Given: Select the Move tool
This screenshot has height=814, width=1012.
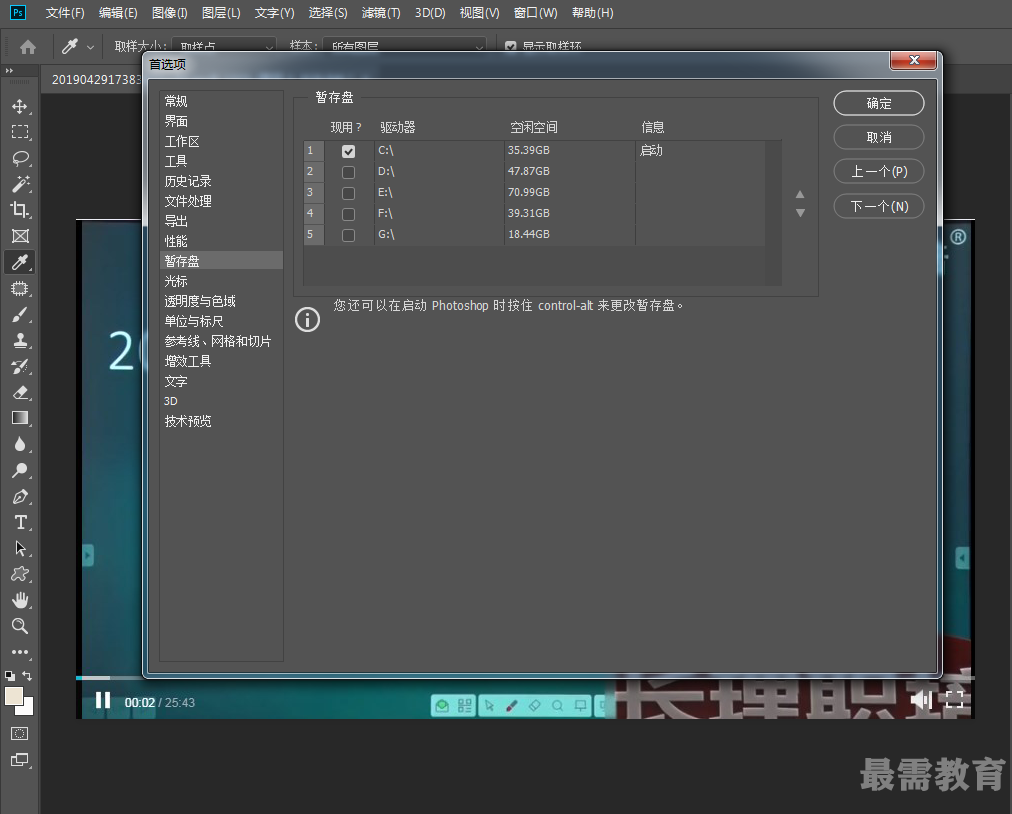Looking at the screenshot, I should tap(20, 106).
